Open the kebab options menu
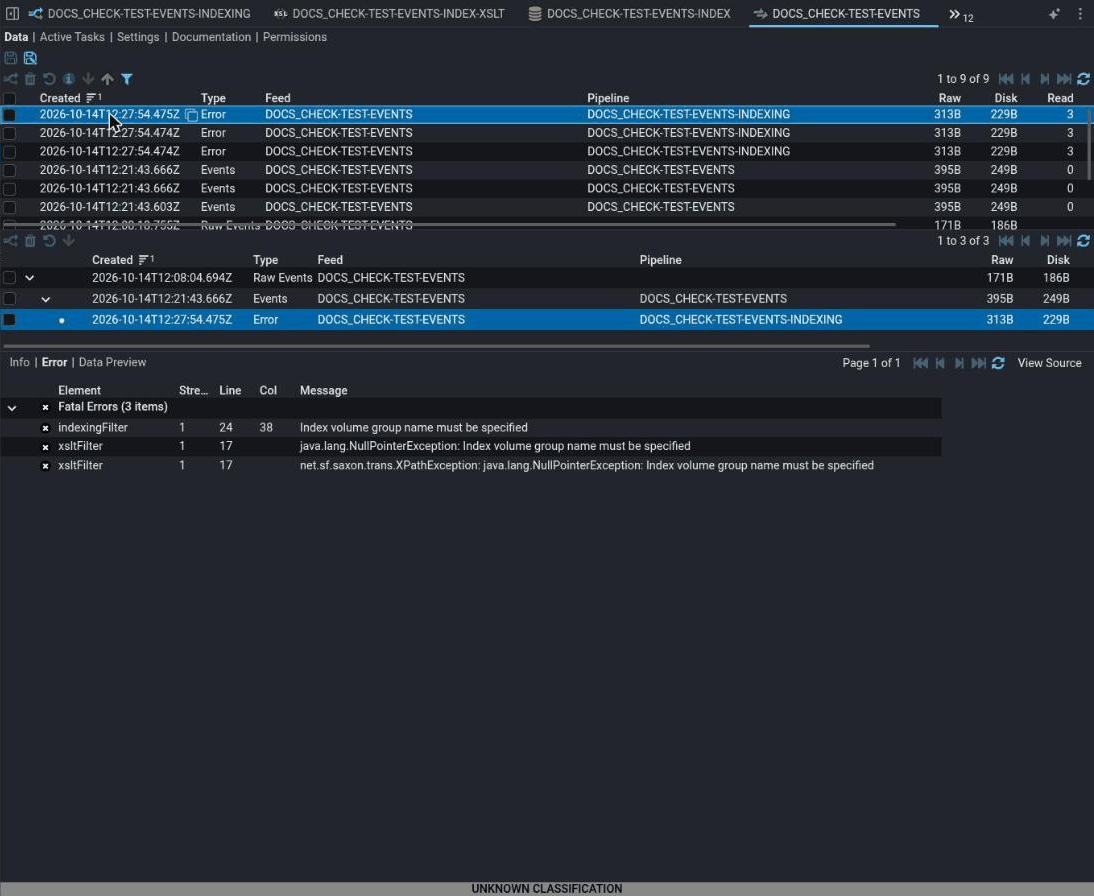Image resolution: width=1094 pixels, height=896 pixels. [x=1079, y=14]
